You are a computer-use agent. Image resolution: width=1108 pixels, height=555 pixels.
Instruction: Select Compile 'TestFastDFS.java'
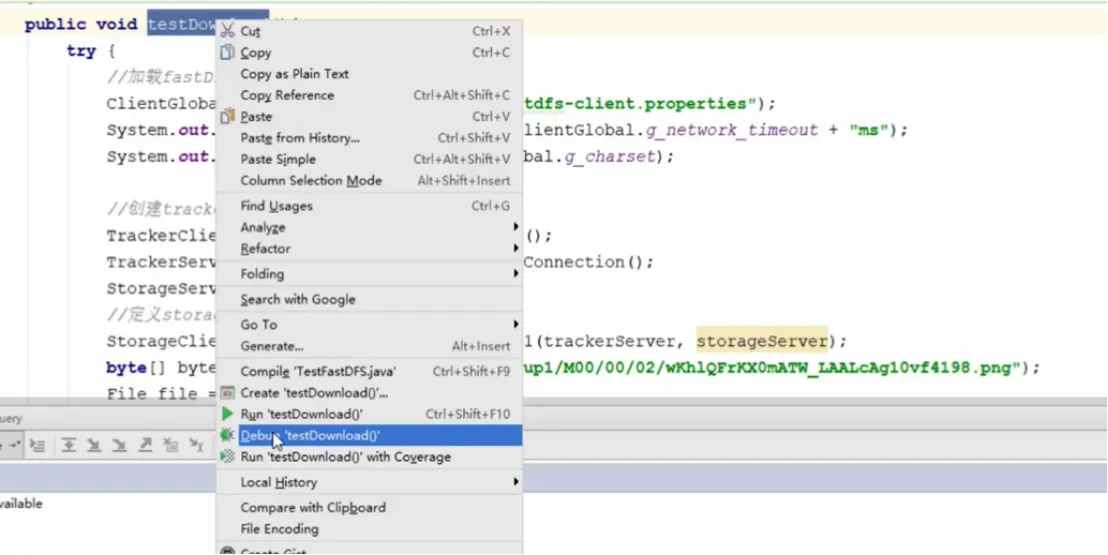coord(370,371)
